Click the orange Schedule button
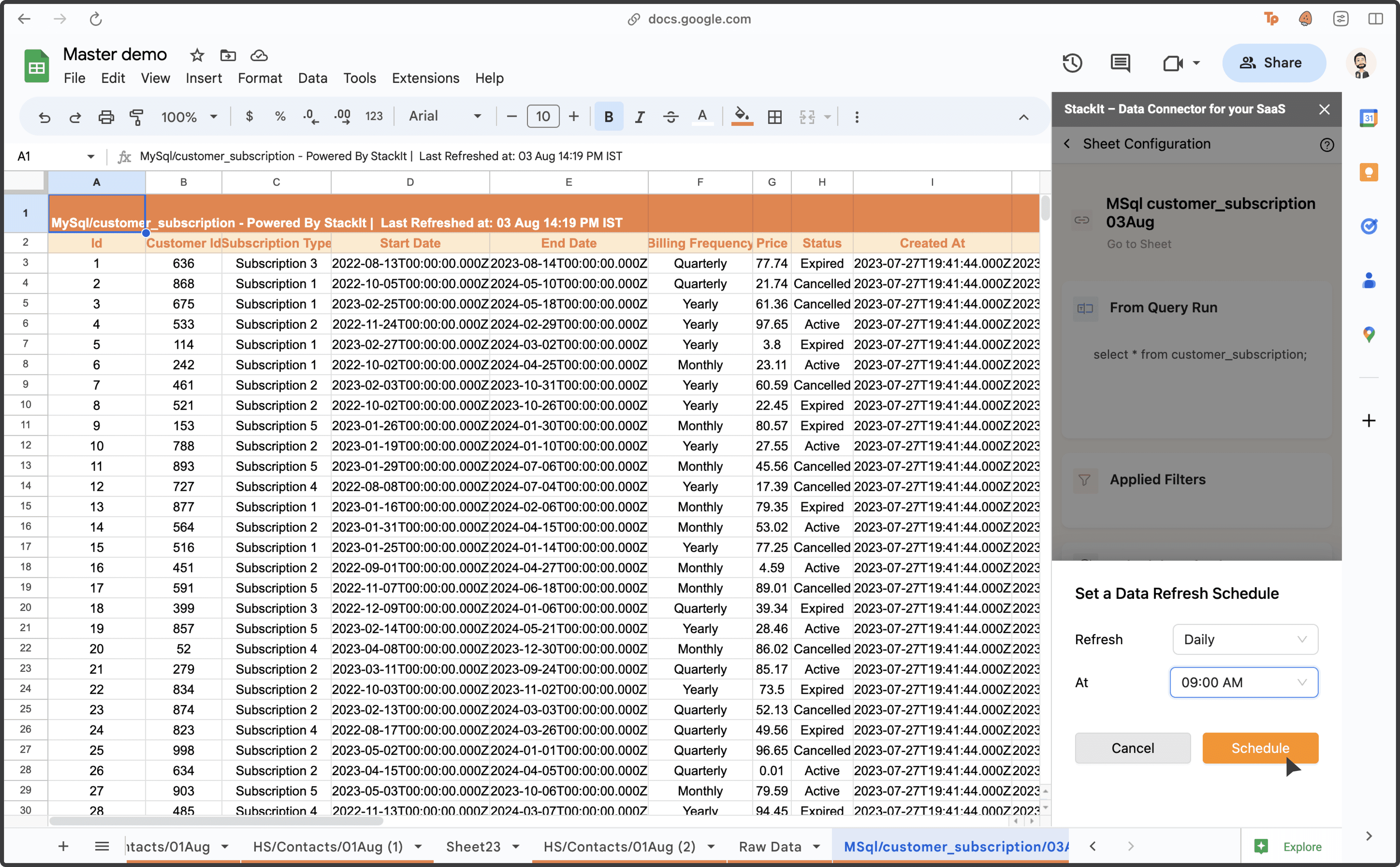 point(1260,748)
